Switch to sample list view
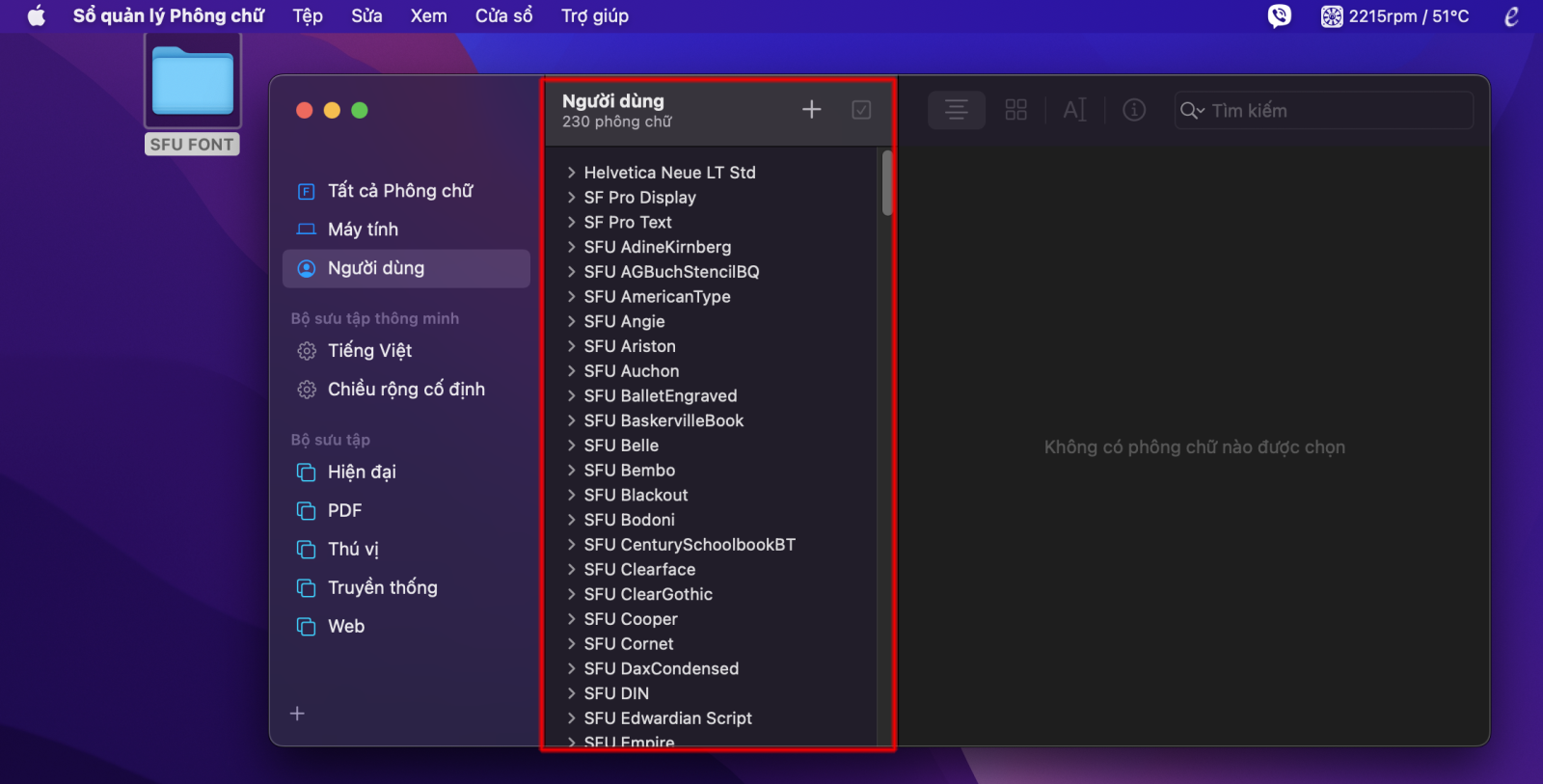This screenshot has width=1543, height=784. (x=957, y=110)
